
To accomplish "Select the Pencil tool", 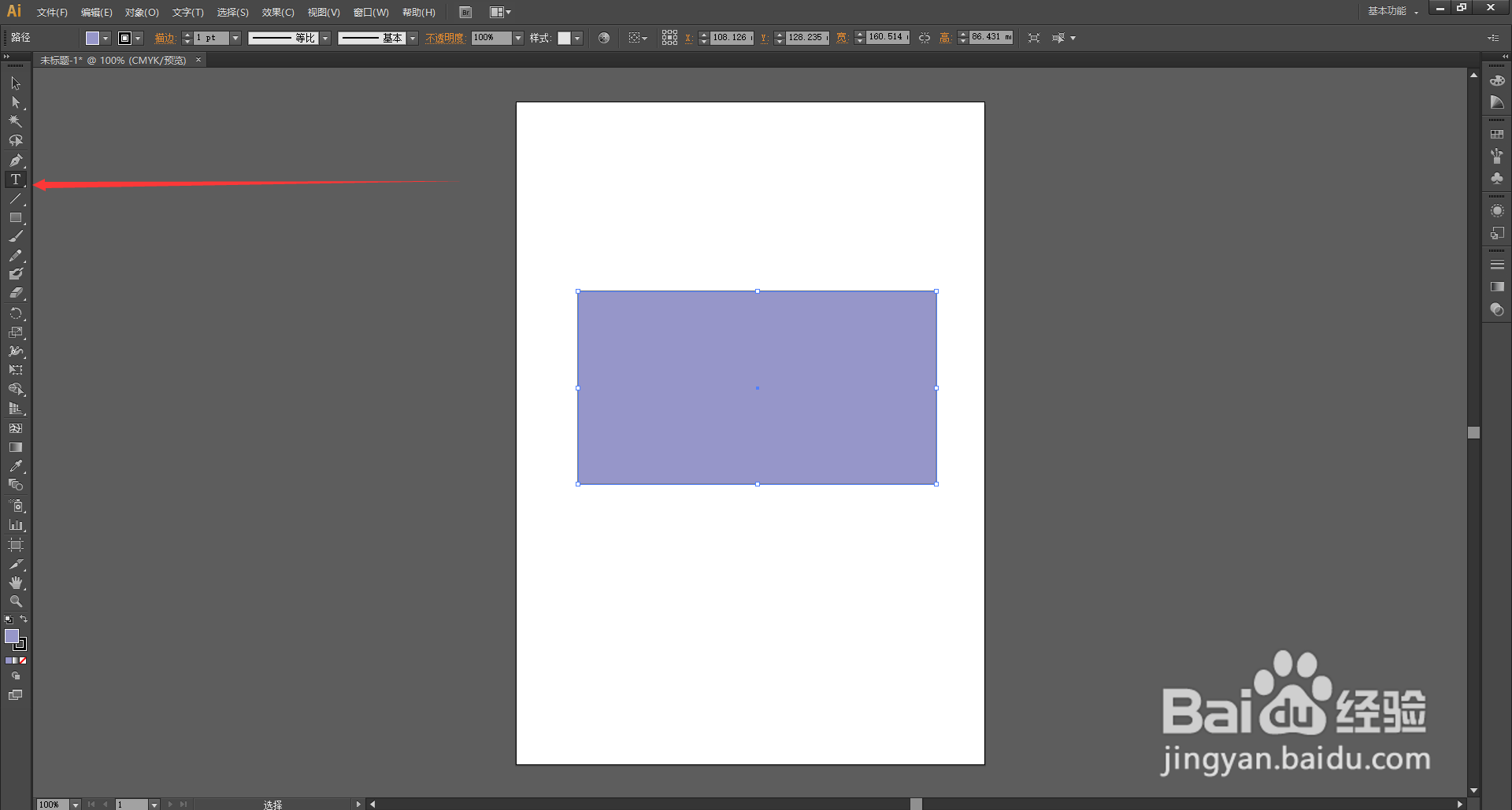I will (16, 256).
